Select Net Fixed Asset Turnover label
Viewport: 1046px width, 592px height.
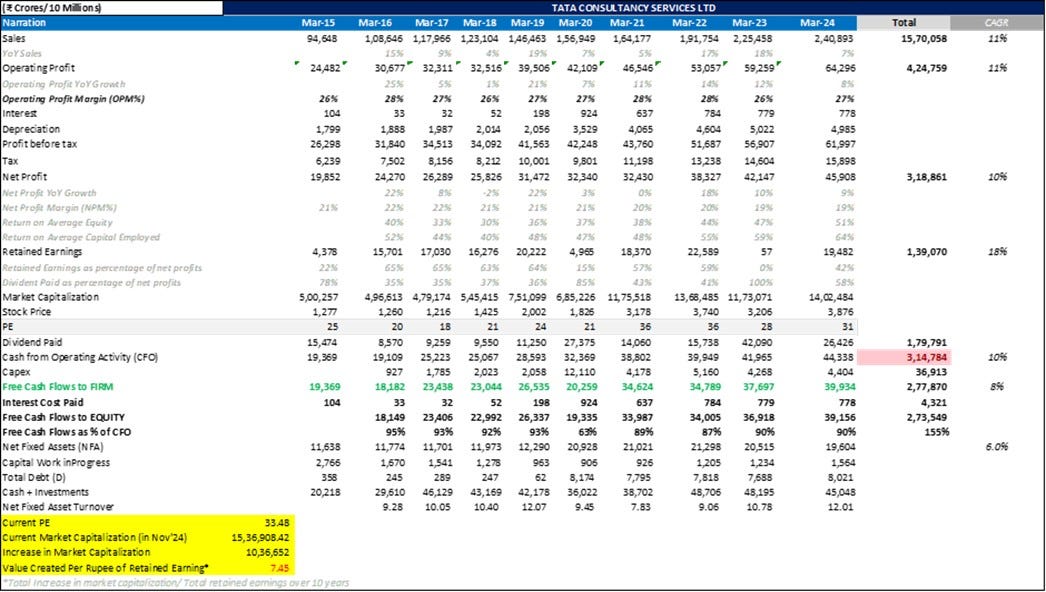(58, 507)
